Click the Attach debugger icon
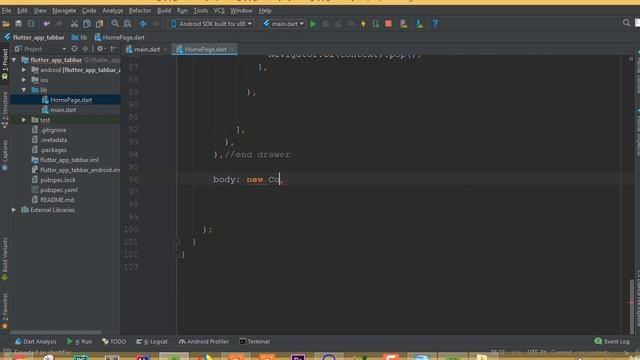The height and width of the screenshot is (360, 640). [x=376, y=24]
